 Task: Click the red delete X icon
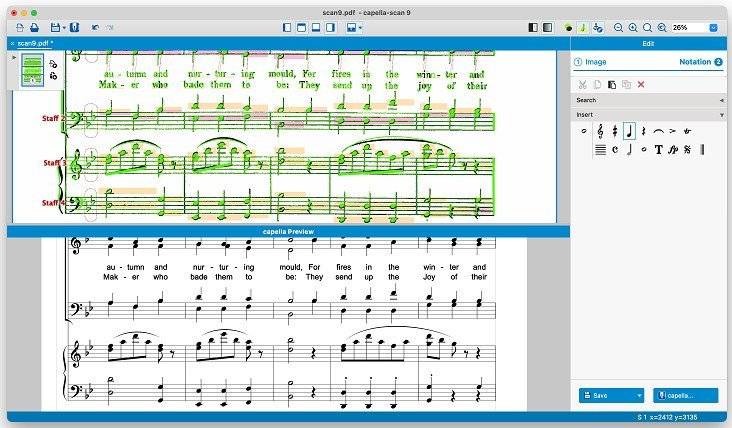[641, 84]
